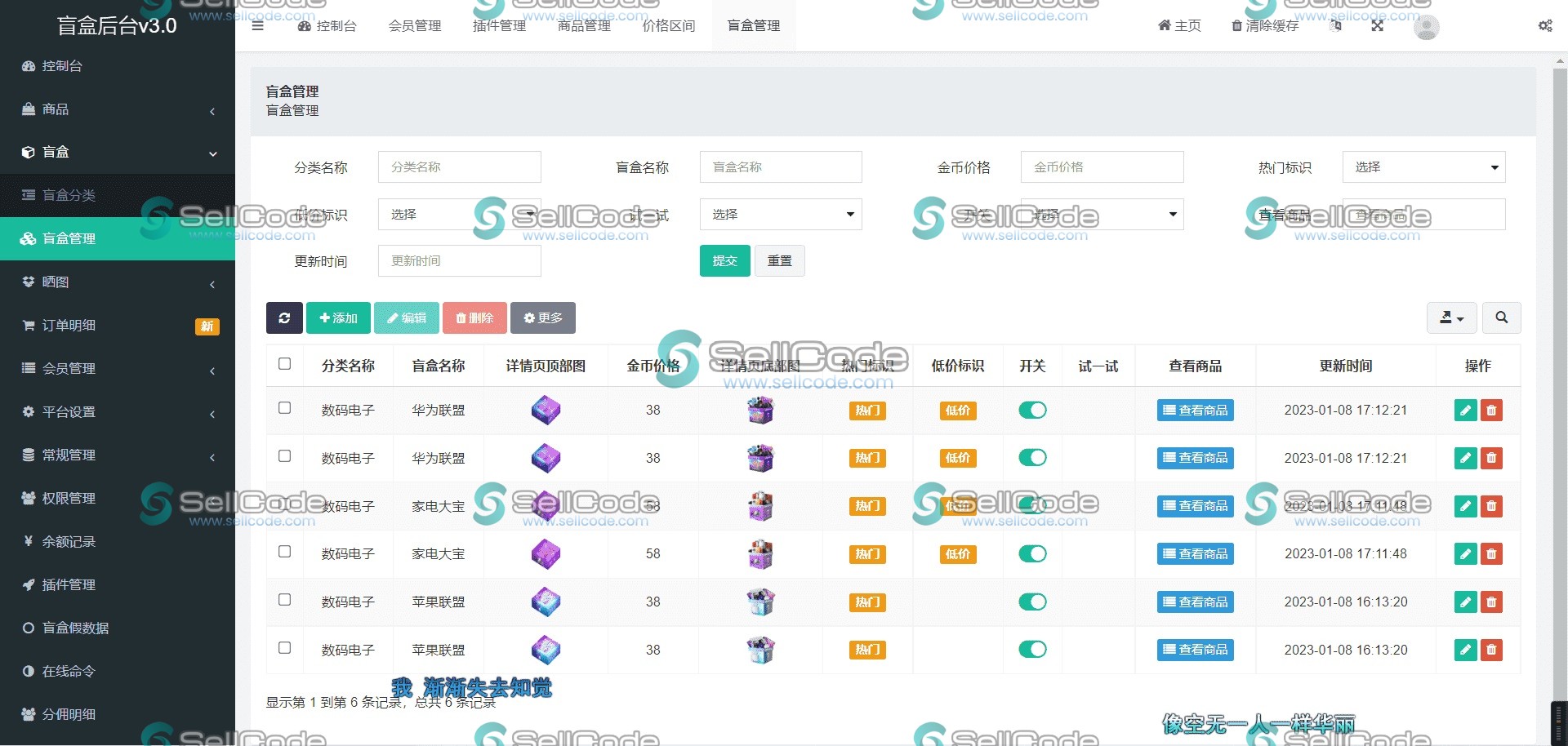The height and width of the screenshot is (746, 1568).
Task: Check the select-all checkbox in table header
Action: (284, 364)
